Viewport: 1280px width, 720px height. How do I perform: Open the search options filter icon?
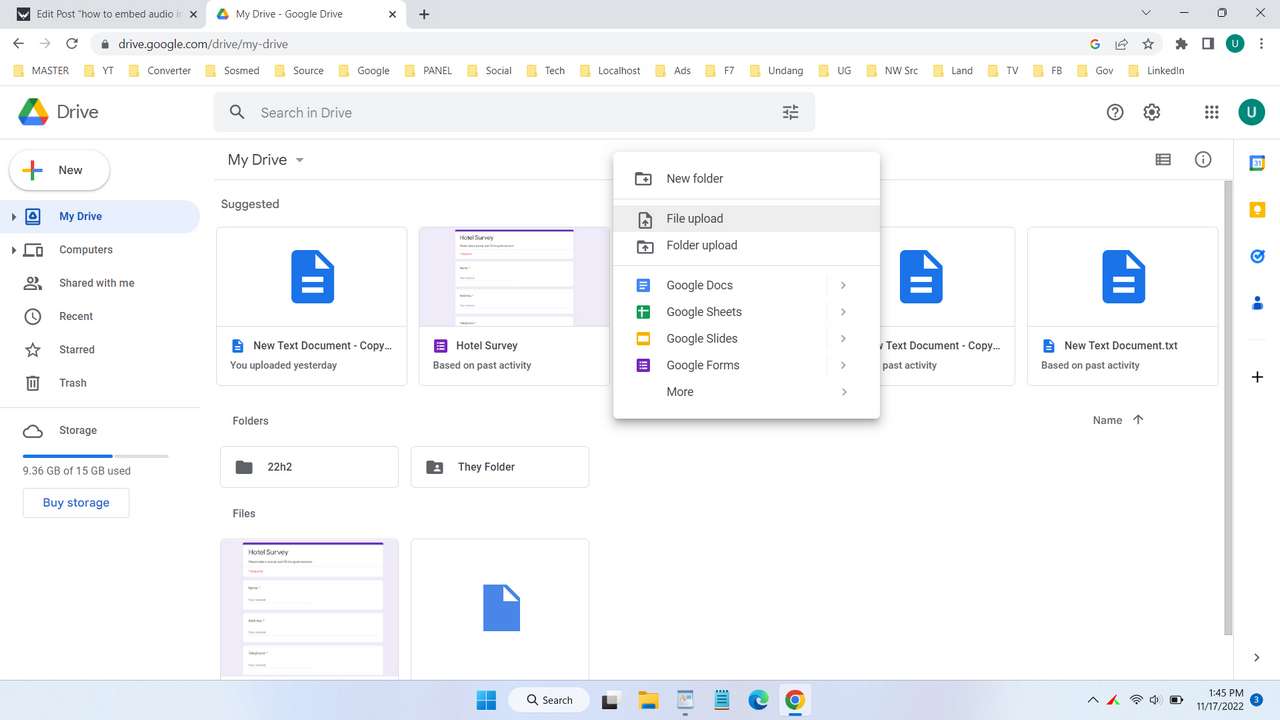[x=791, y=112]
